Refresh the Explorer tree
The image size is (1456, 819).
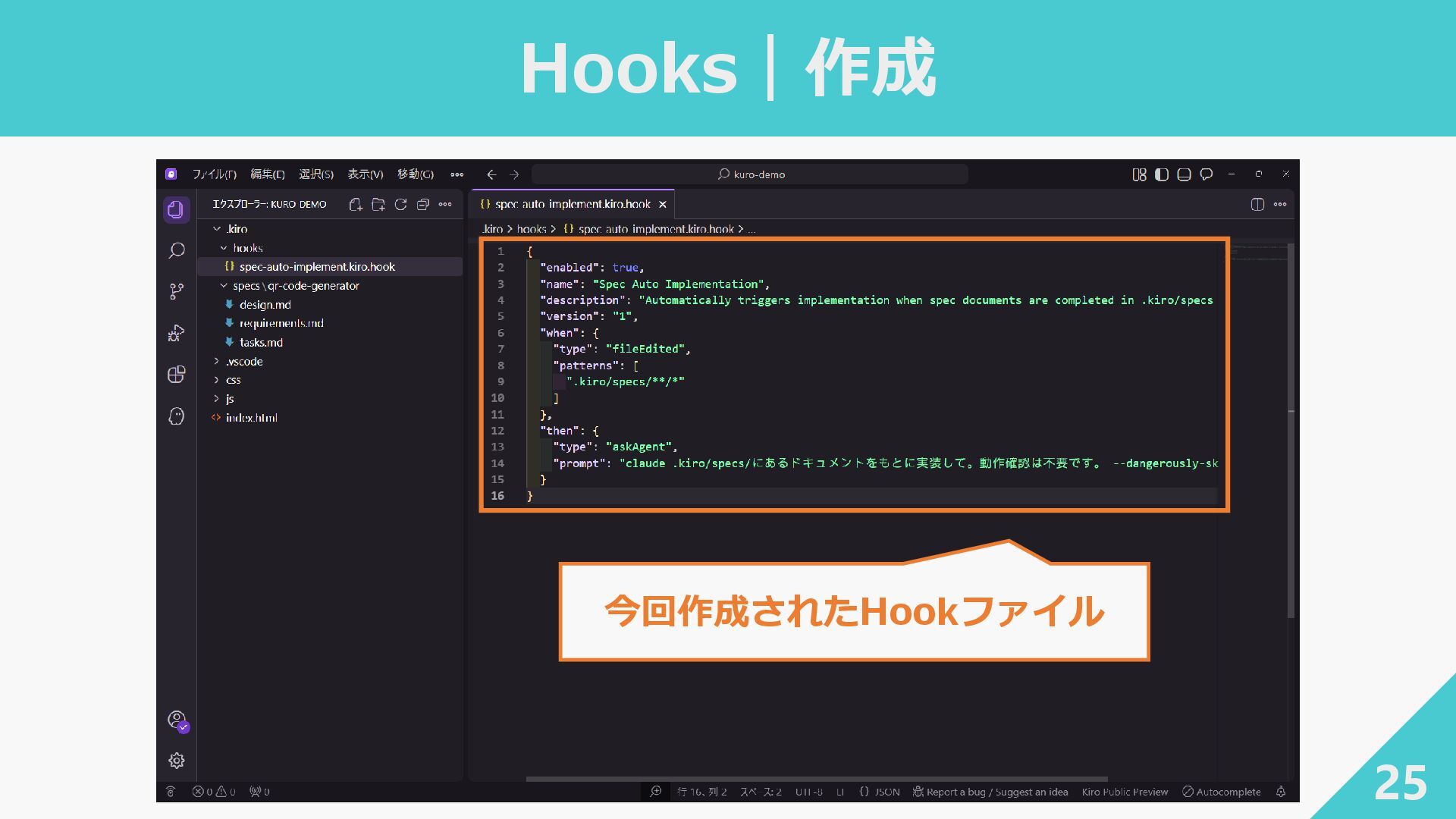click(400, 204)
